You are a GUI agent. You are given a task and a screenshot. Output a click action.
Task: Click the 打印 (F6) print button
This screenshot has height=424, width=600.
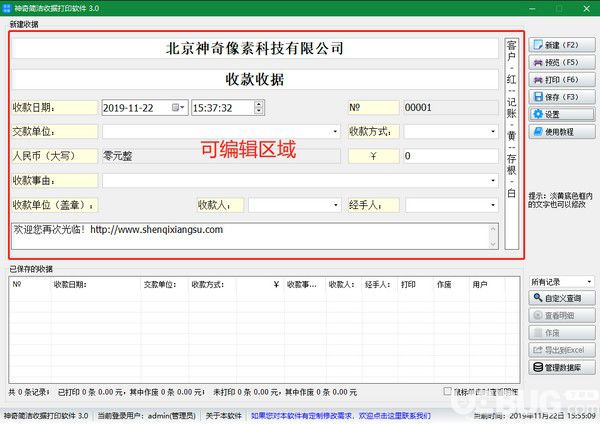point(562,80)
